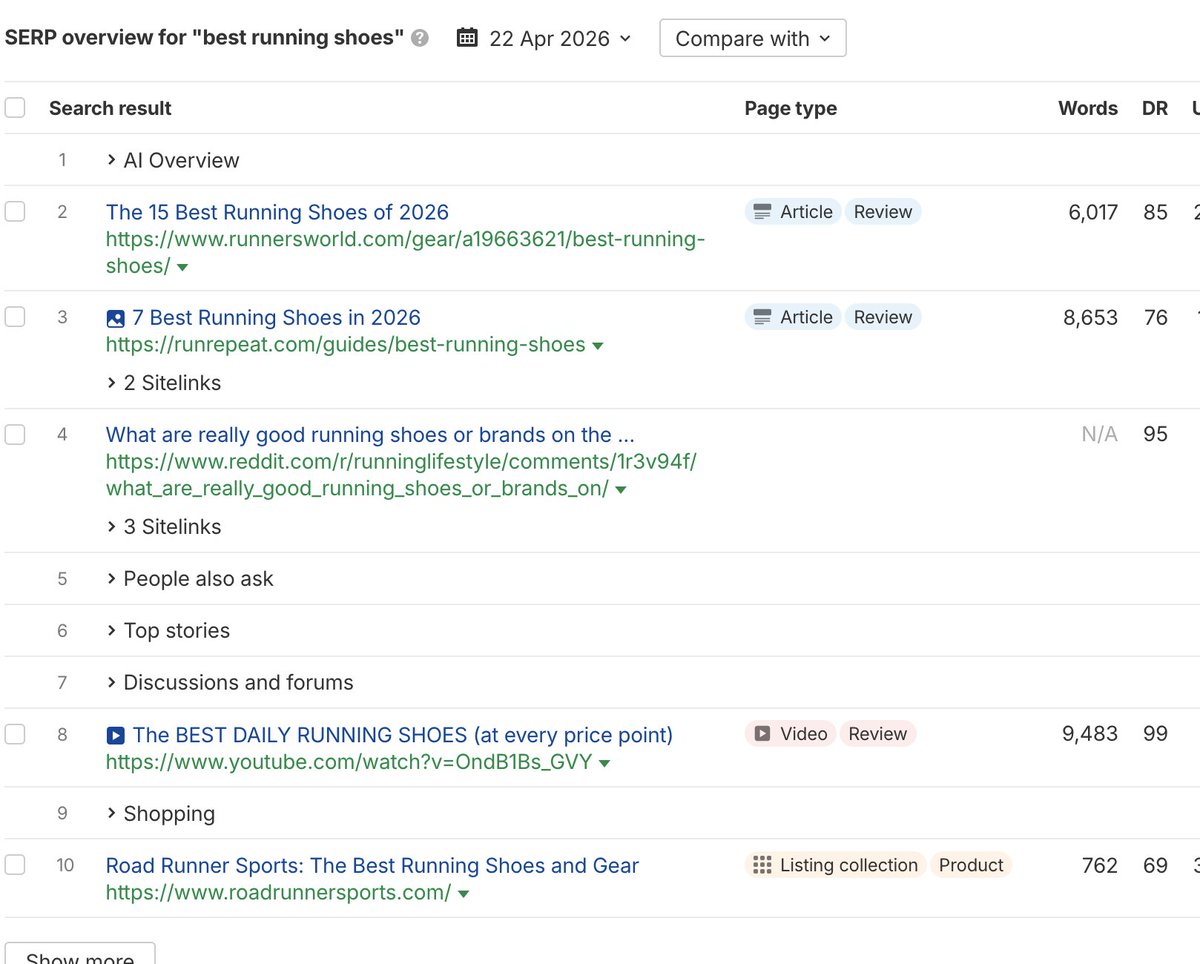Click the Article tag in the runnersworld row
The height and width of the screenshot is (964, 1200).
tap(793, 212)
